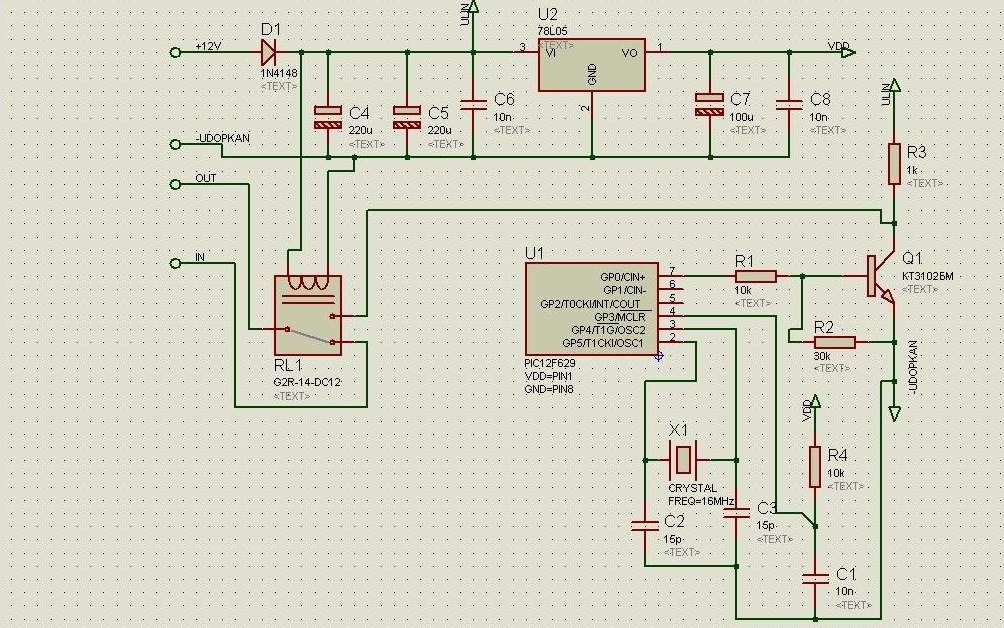The image size is (1004, 628).
Task: Select resistor R2 30k
Action: (x=834, y=342)
